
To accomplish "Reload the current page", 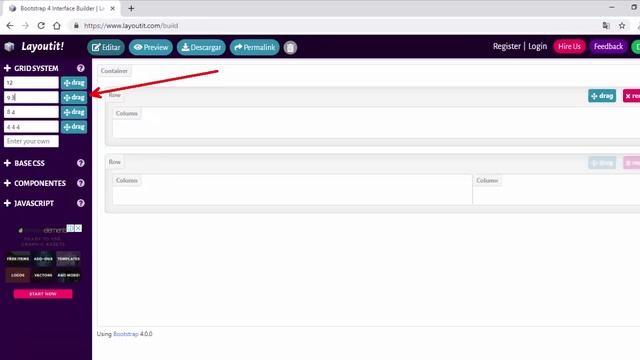I will coord(41,26).
